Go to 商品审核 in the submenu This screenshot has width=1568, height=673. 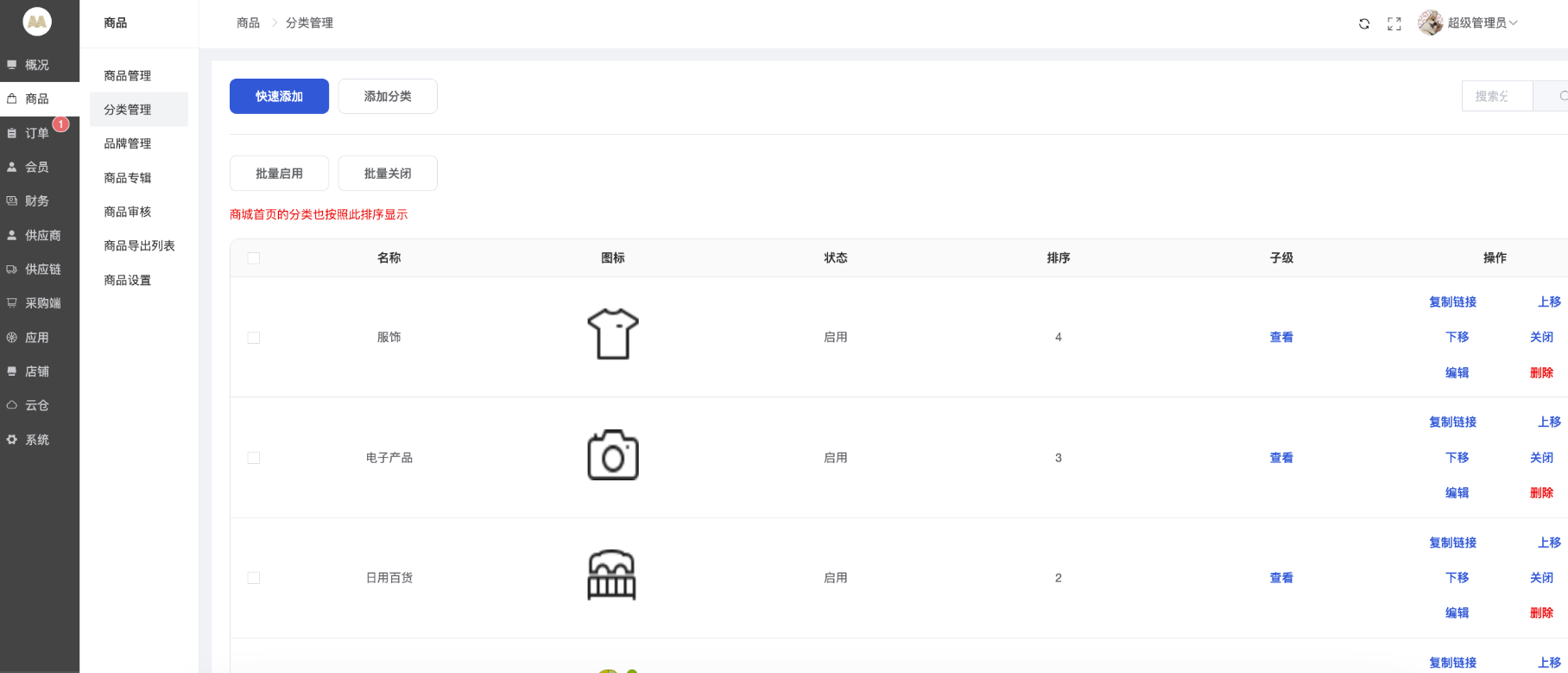[128, 212]
